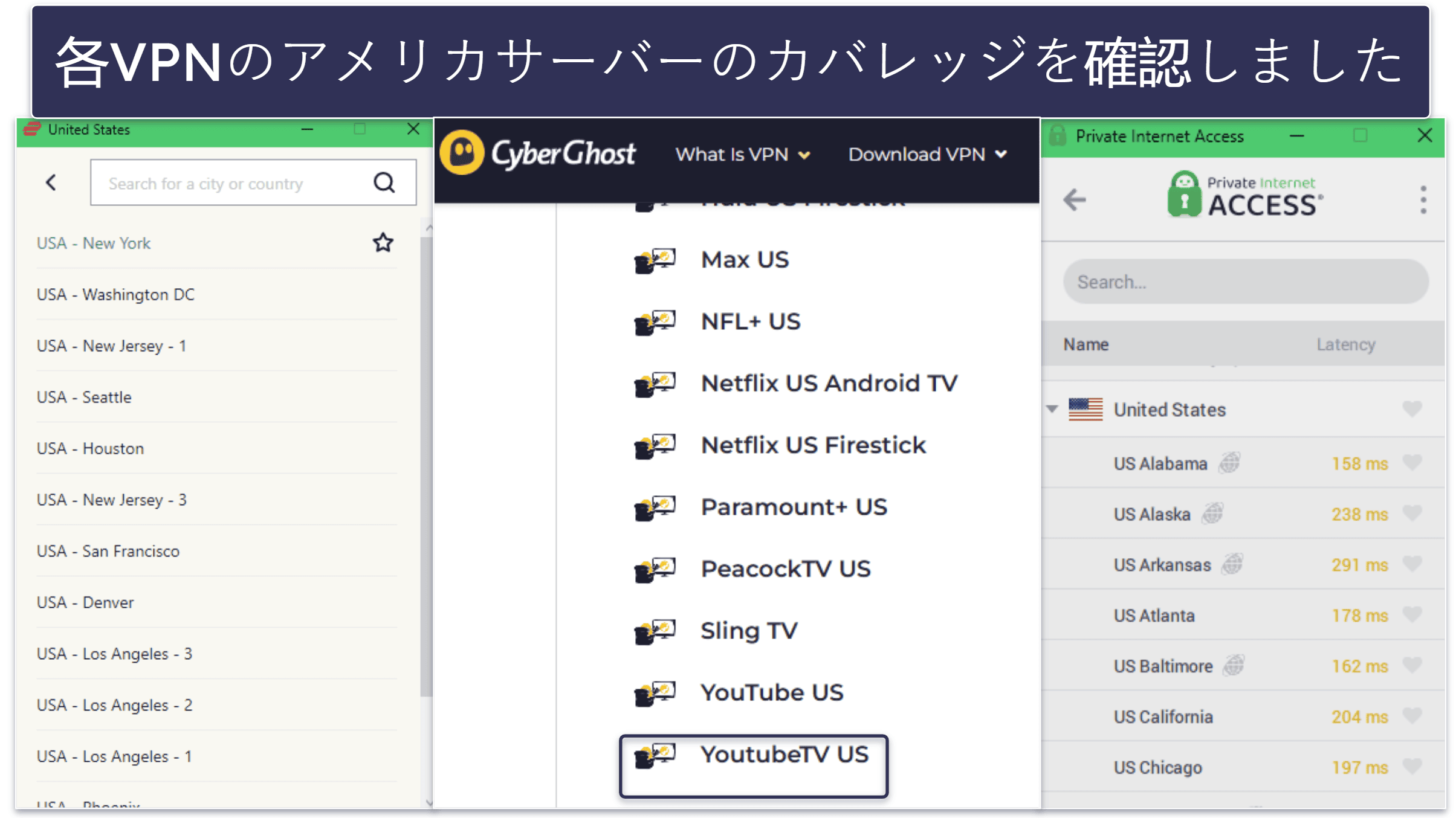Favorite US Arkansas with heart icon
This screenshot has width=1456, height=818.
coord(1412,564)
